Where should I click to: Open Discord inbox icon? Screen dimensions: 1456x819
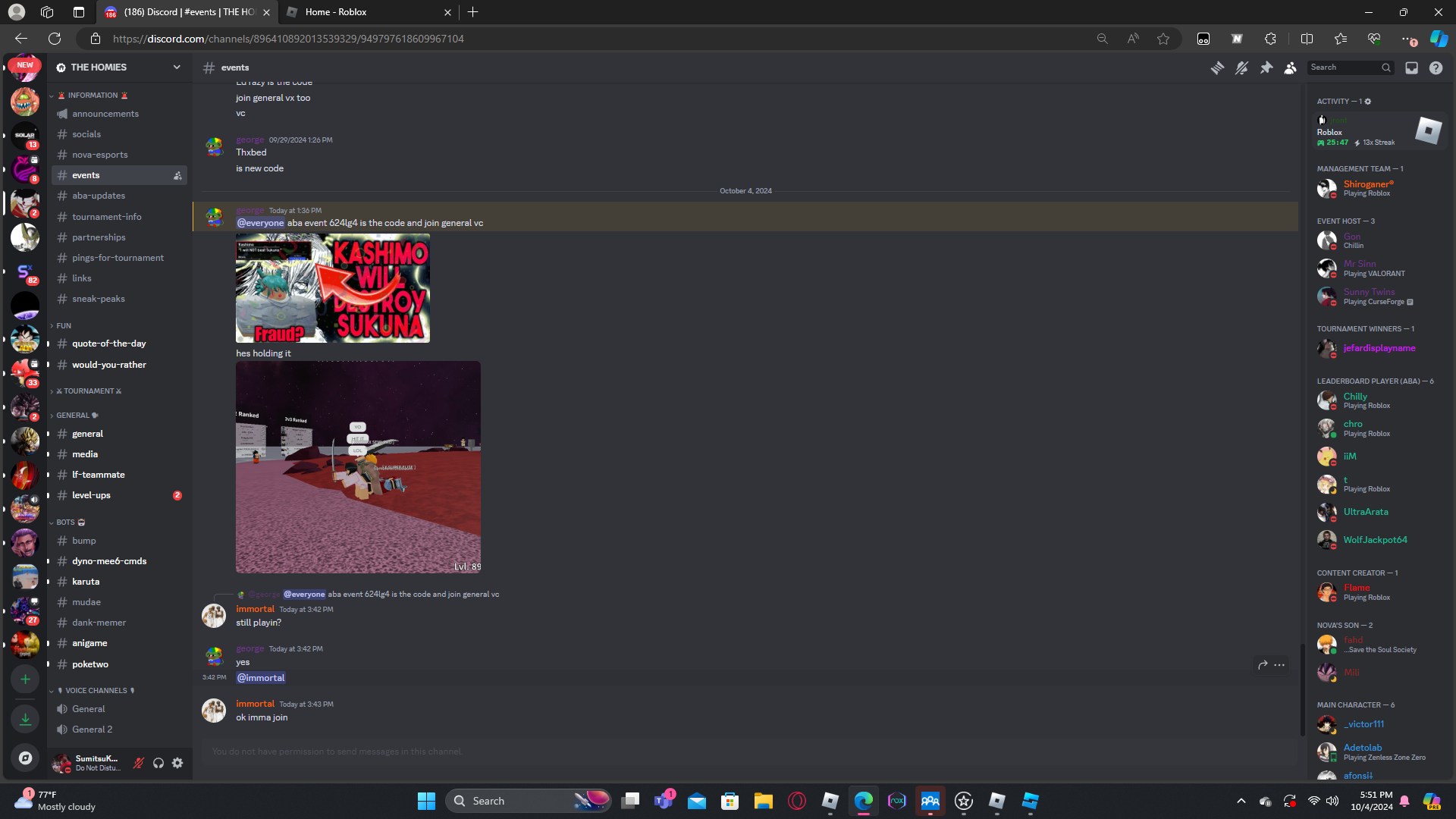[x=1411, y=67]
